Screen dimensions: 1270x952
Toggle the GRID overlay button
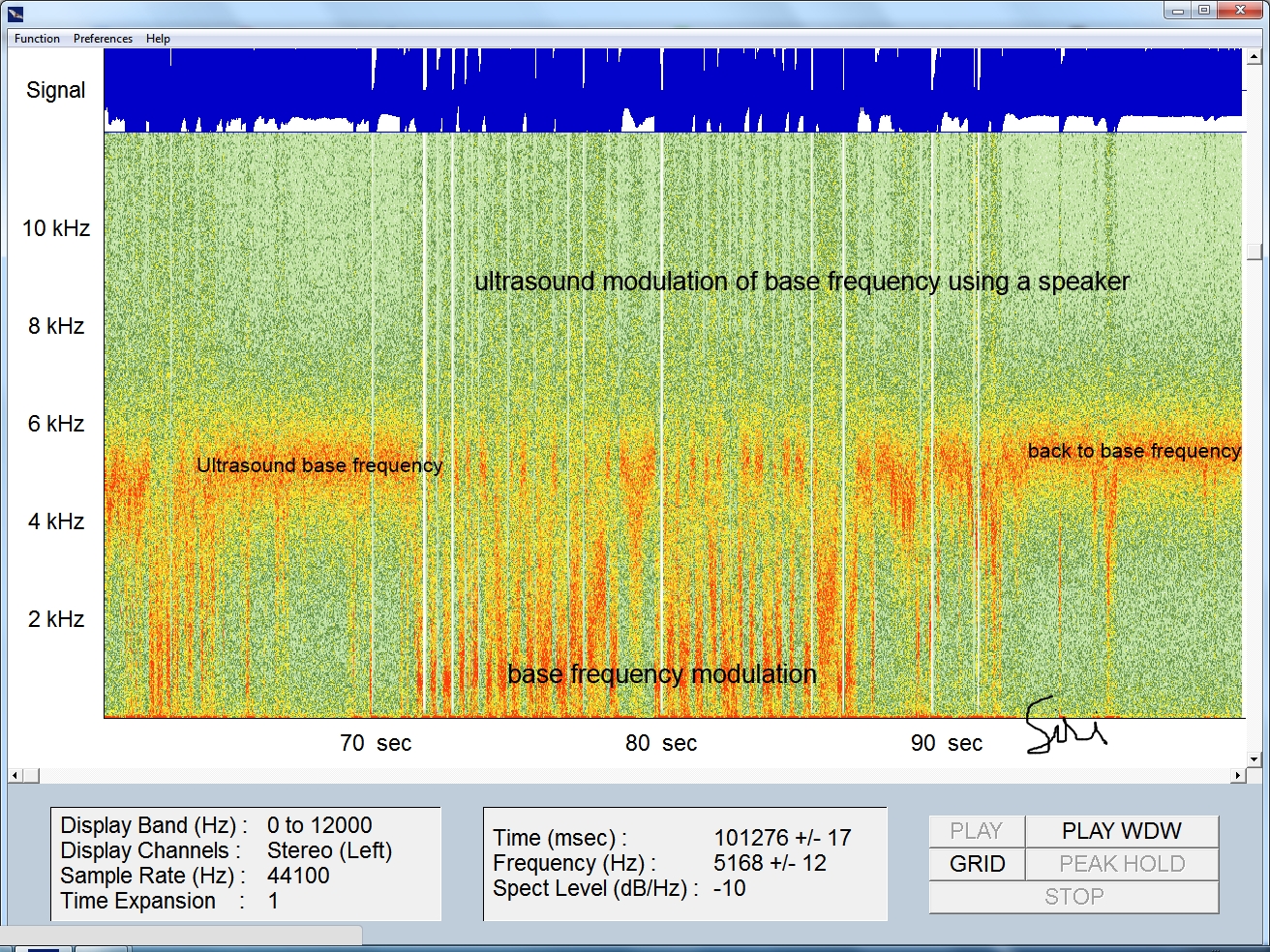(977, 864)
